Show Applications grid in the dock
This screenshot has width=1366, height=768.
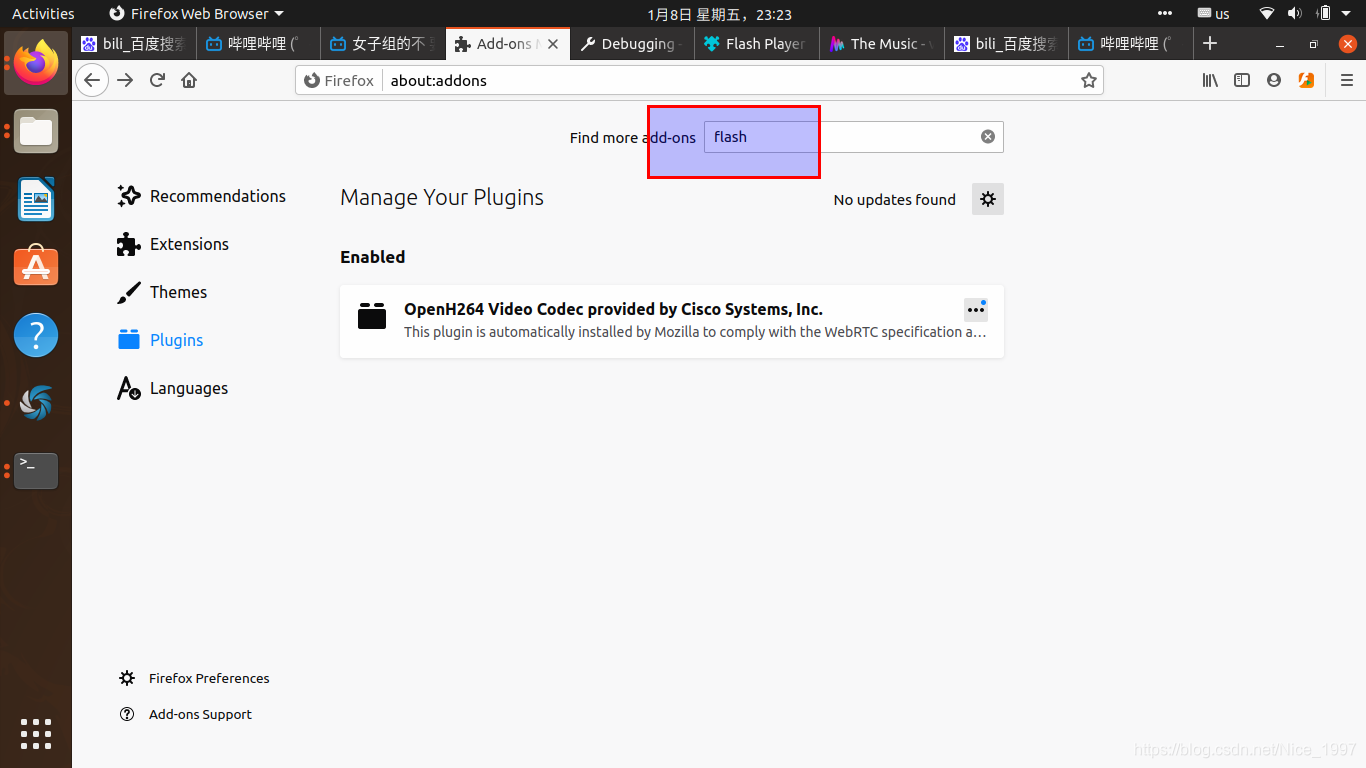tap(36, 734)
